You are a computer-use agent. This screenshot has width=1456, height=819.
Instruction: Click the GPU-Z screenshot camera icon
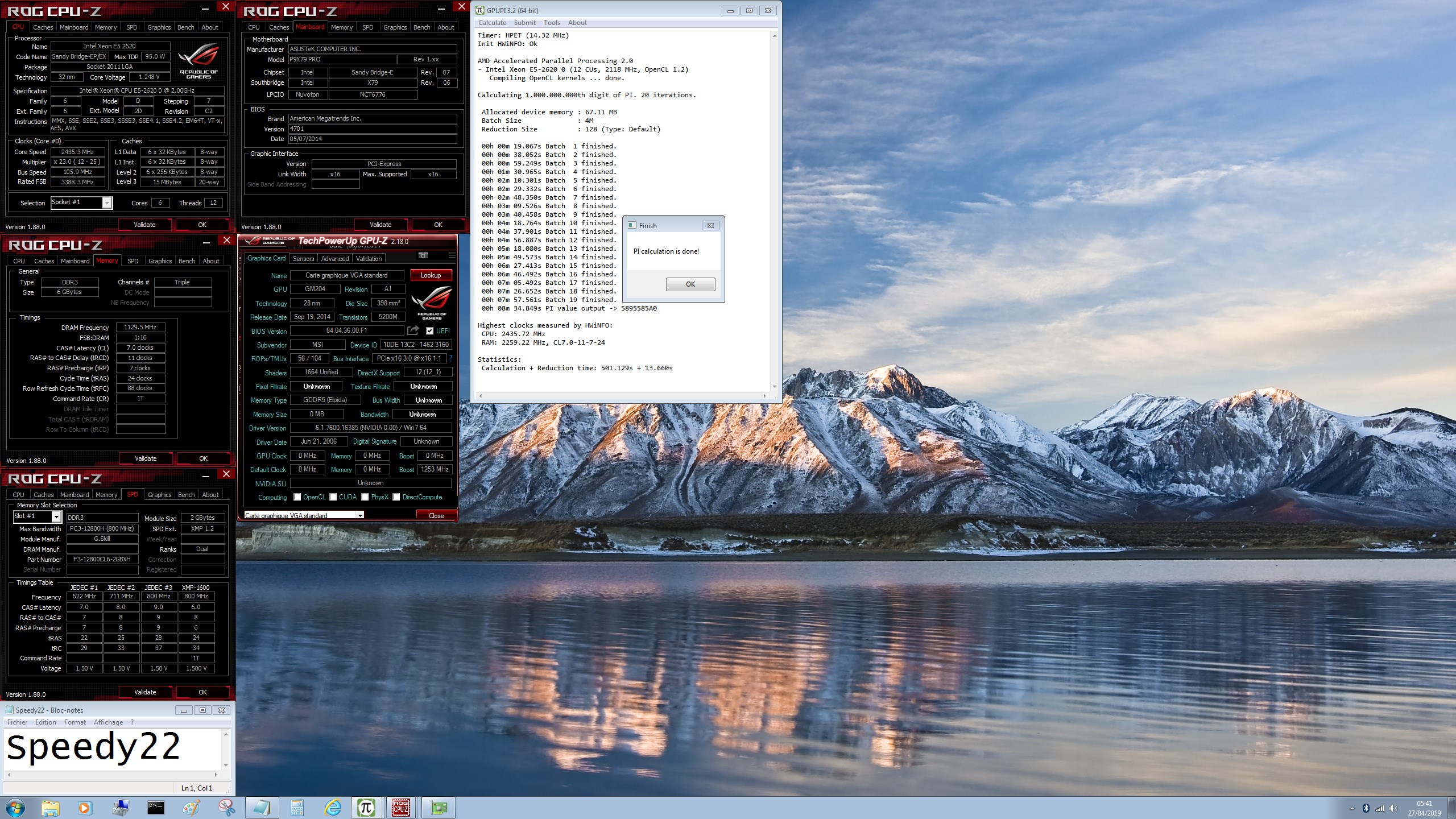point(423,255)
